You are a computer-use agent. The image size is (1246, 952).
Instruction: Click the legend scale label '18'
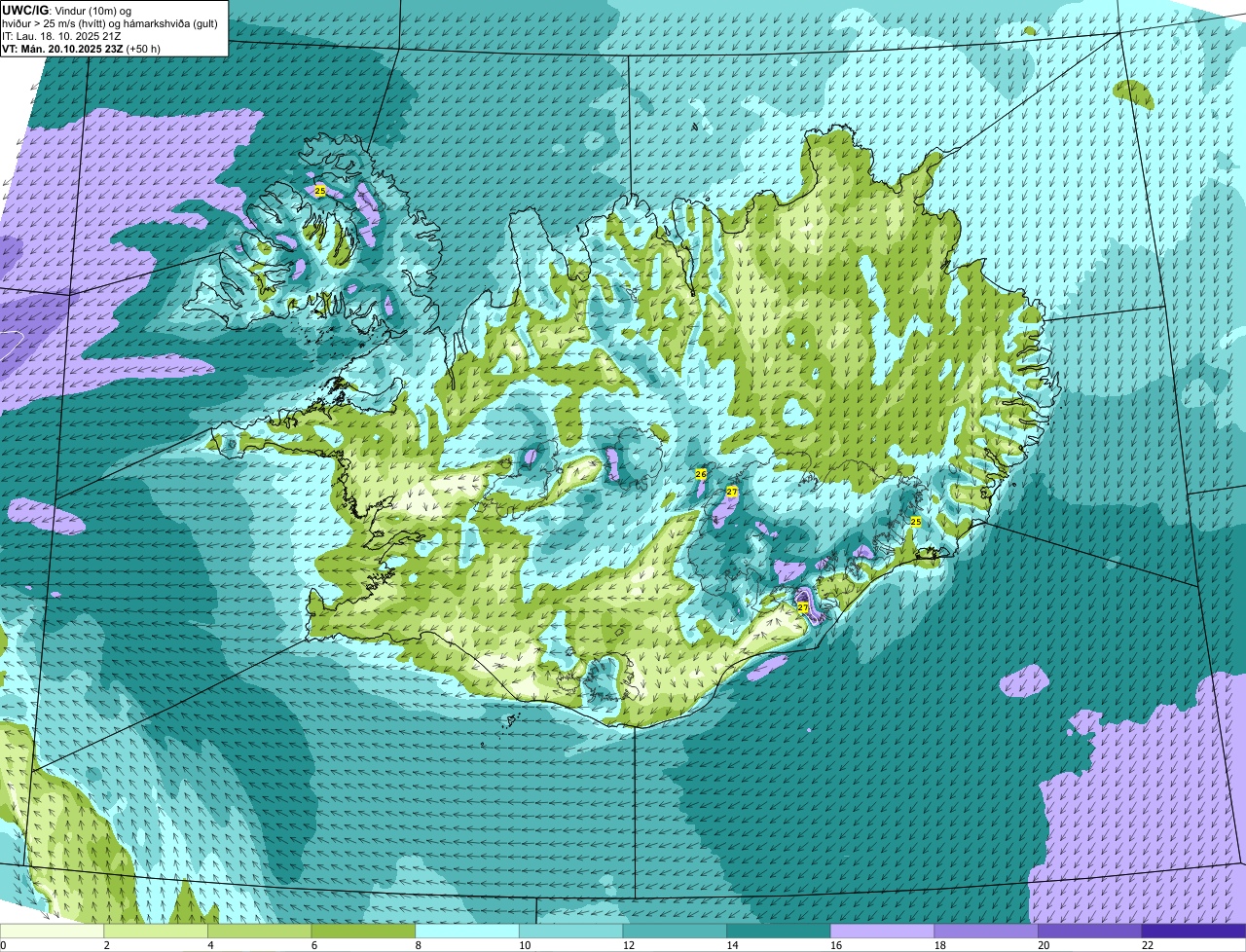coord(940,945)
